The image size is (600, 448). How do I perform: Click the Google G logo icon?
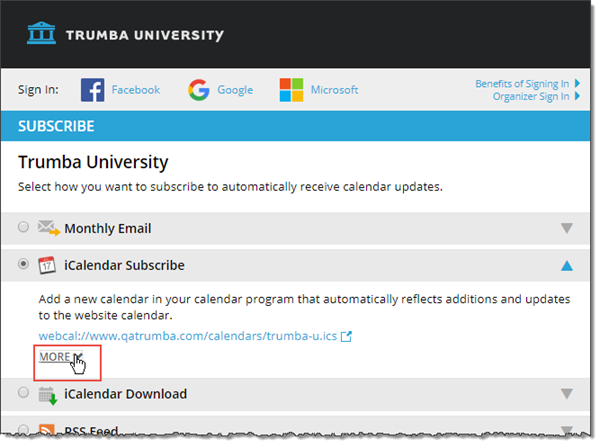[x=199, y=90]
